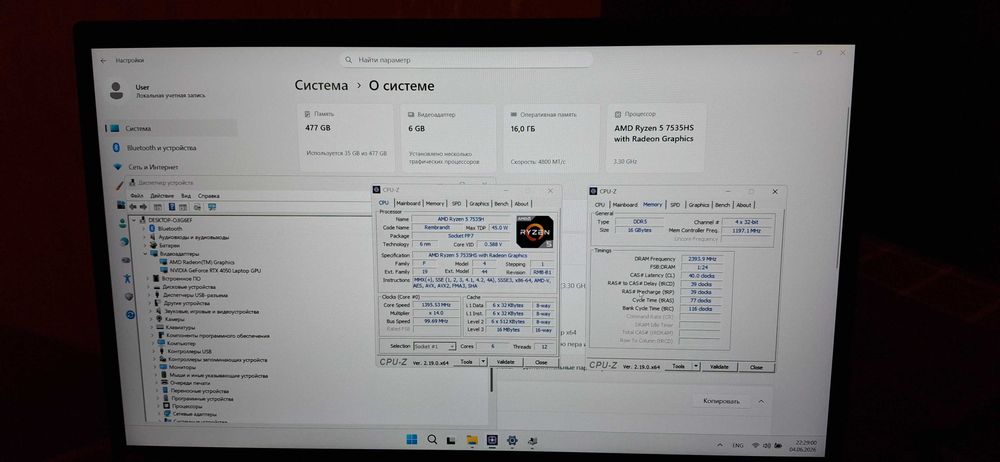1000x462 pixels.
Task: Expand the Мониторы category
Action: coord(155,368)
